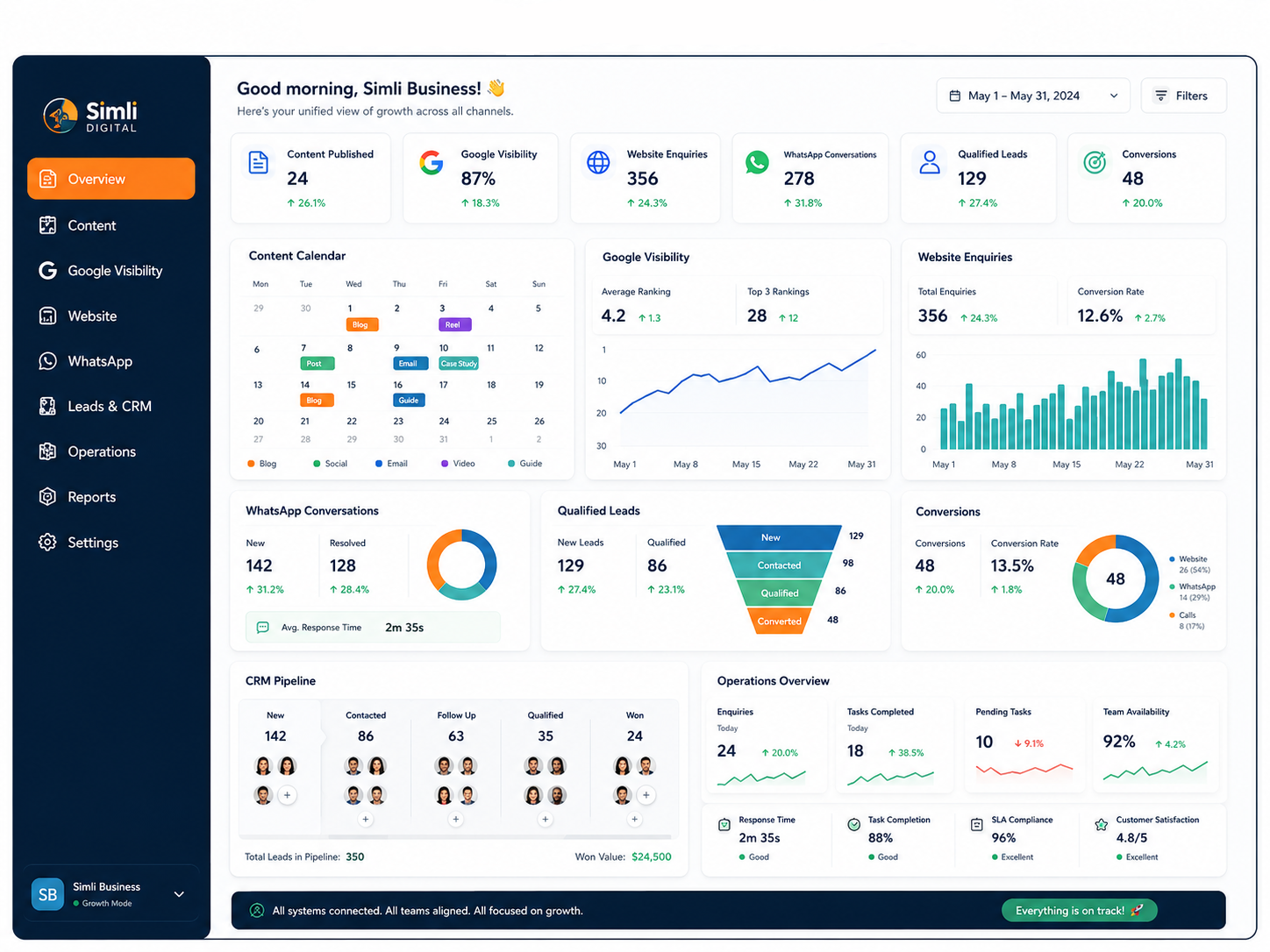The width and height of the screenshot is (1270, 952).
Task: Click the Operations sidebar icon
Action: 47,451
